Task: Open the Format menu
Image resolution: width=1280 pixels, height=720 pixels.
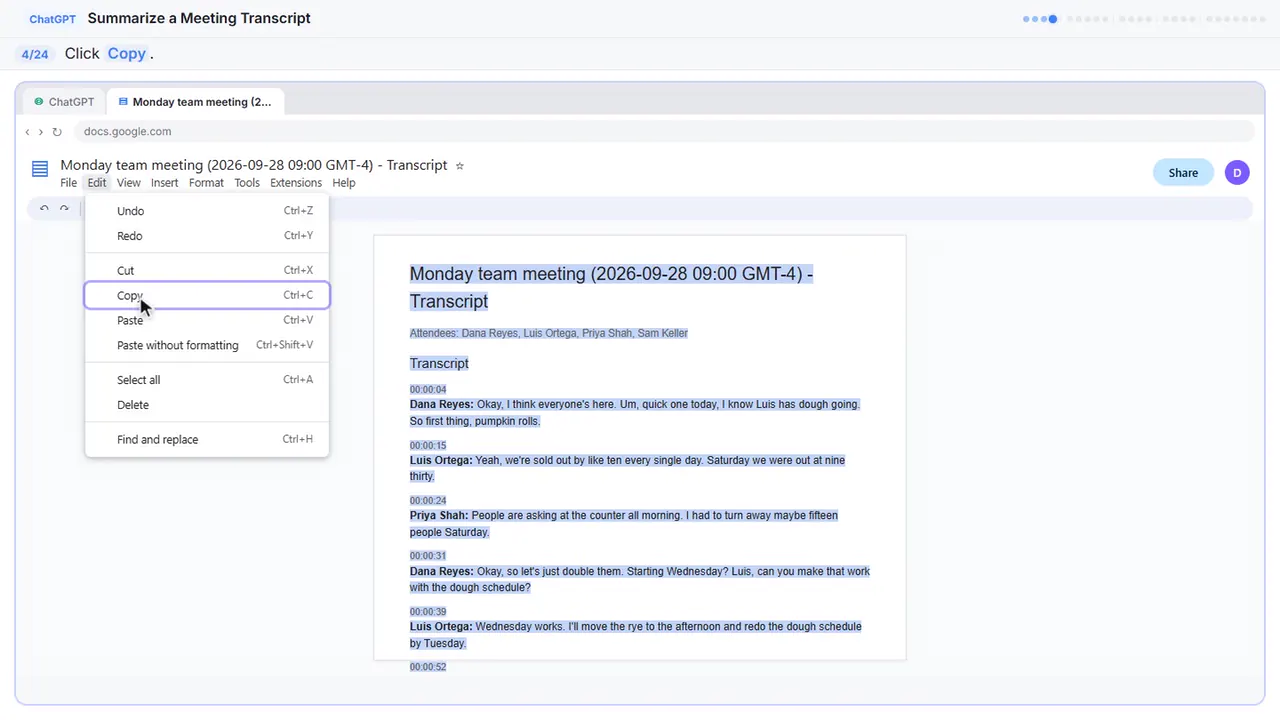Action: (x=206, y=183)
